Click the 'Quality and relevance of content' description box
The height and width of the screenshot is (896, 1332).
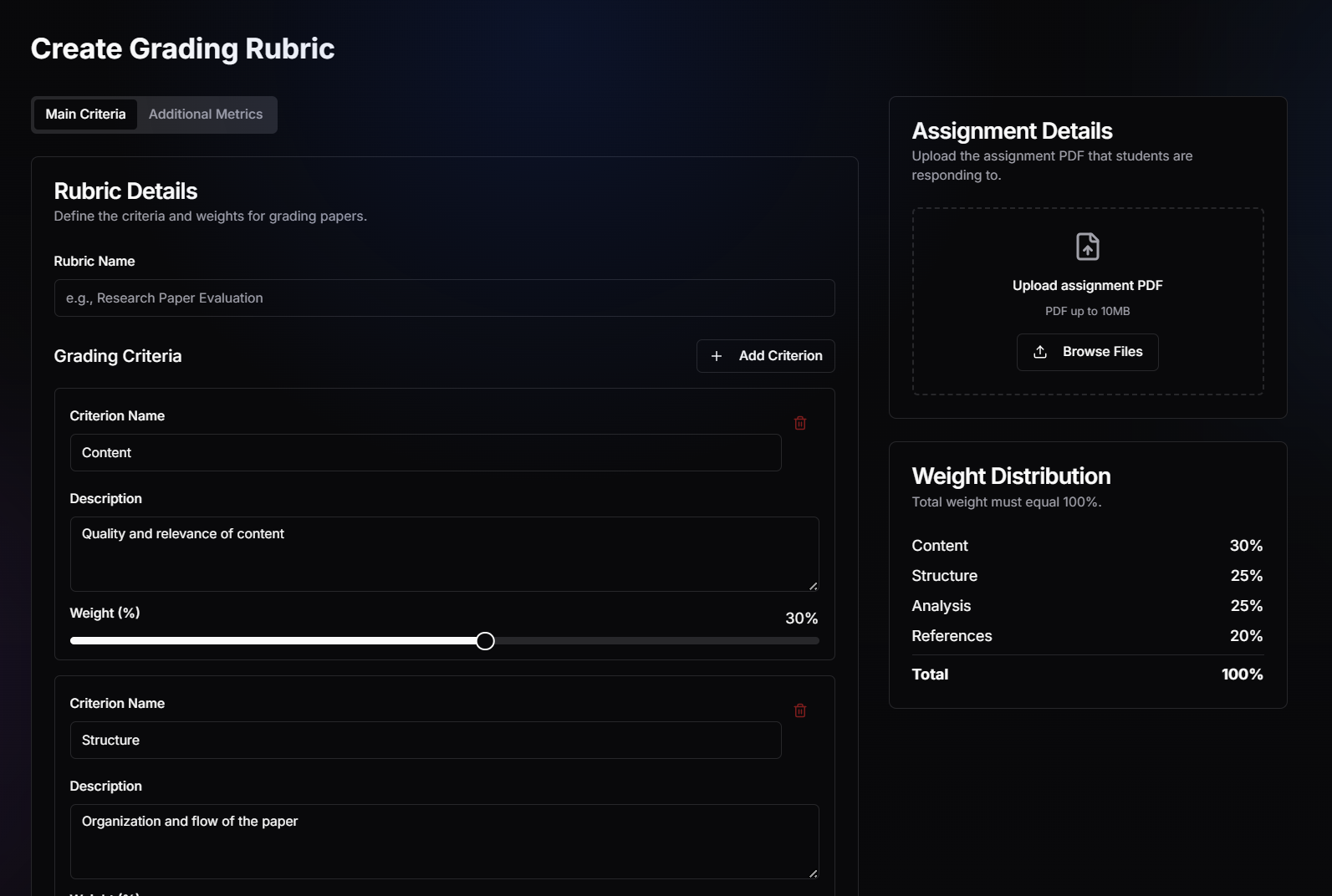tap(445, 554)
